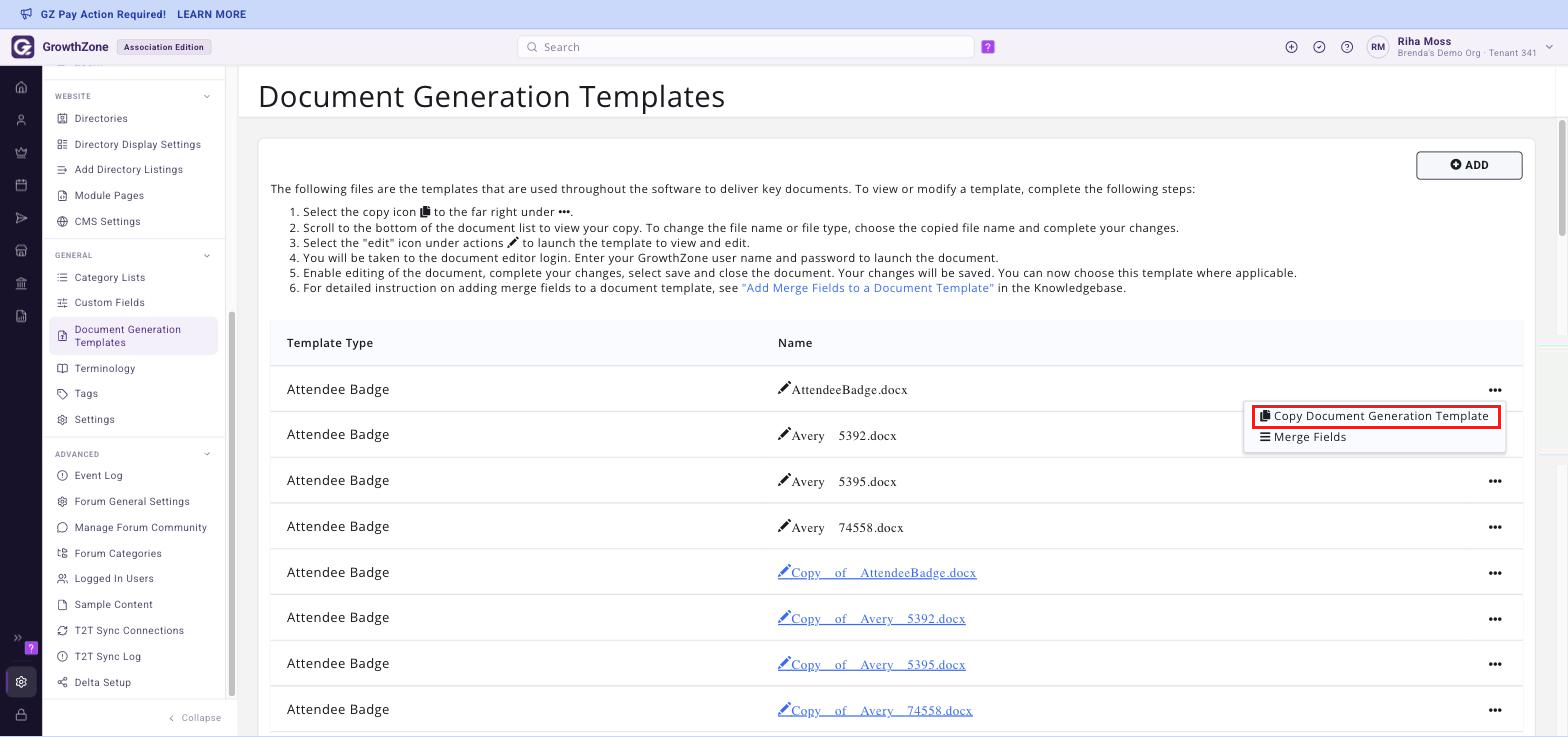Screen dimensions: 1568x737
Task: Open the settings gear icon in left rail
Action: (x=21, y=682)
